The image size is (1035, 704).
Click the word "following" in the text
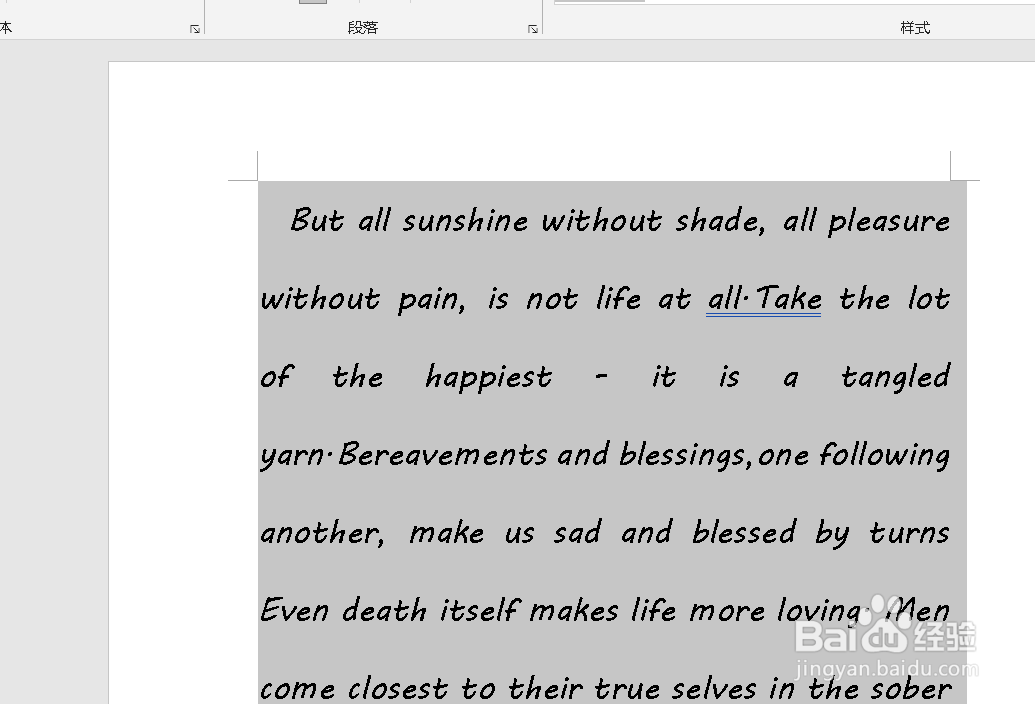[x=885, y=457]
